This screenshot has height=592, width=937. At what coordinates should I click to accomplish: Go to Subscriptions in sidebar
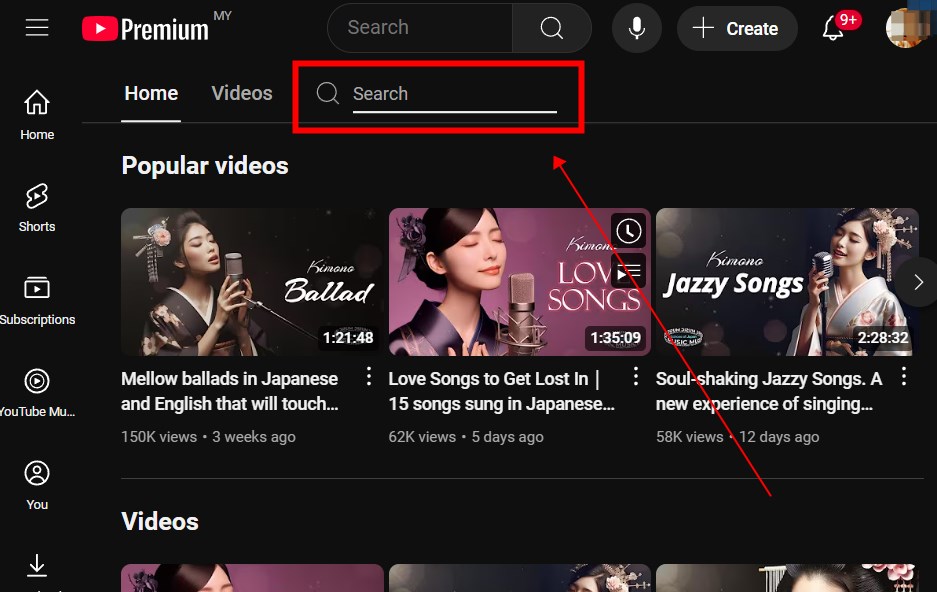pos(37,300)
